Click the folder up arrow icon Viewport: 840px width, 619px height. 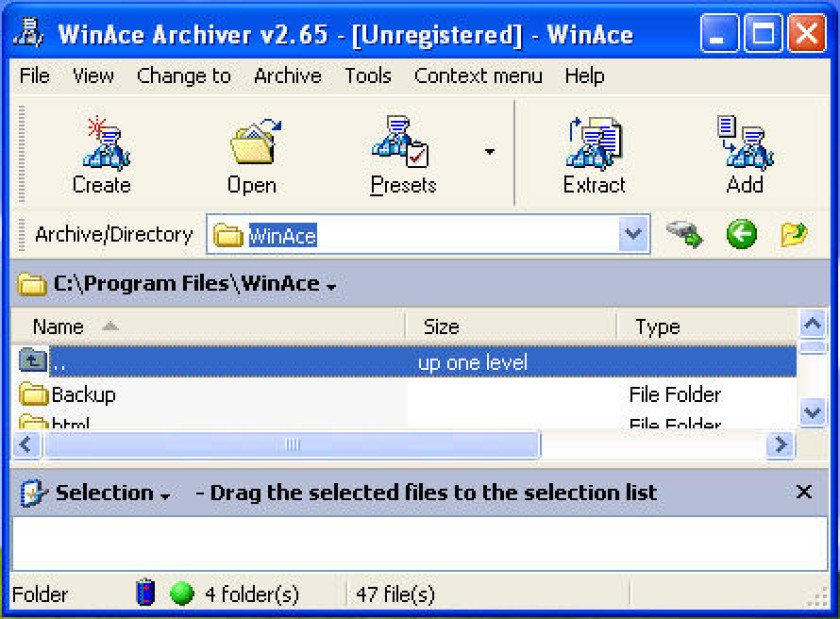(x=793, y=234)
